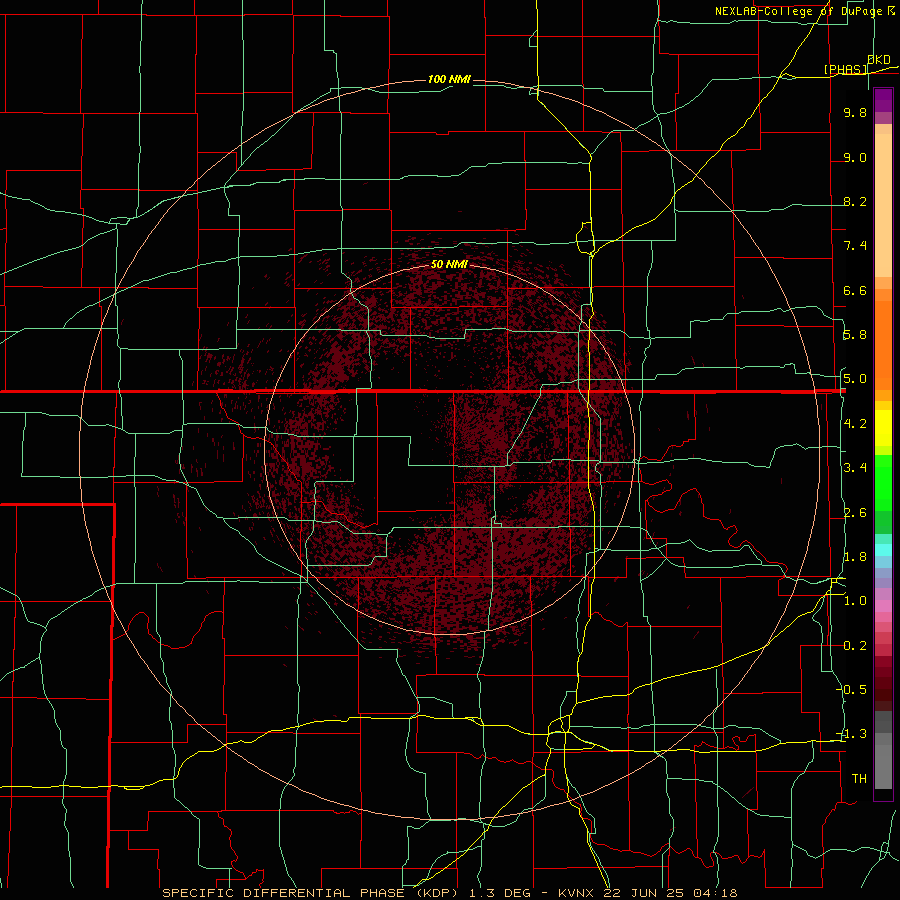Pick the yellow swatch near 4.2
900x900 pixels.
[883, 428]
